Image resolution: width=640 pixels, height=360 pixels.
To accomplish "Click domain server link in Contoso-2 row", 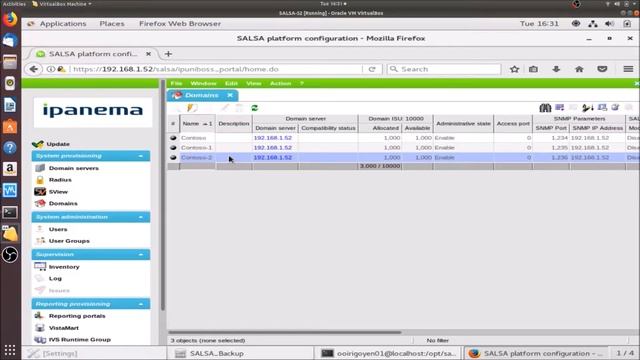I will pos(273,158).
